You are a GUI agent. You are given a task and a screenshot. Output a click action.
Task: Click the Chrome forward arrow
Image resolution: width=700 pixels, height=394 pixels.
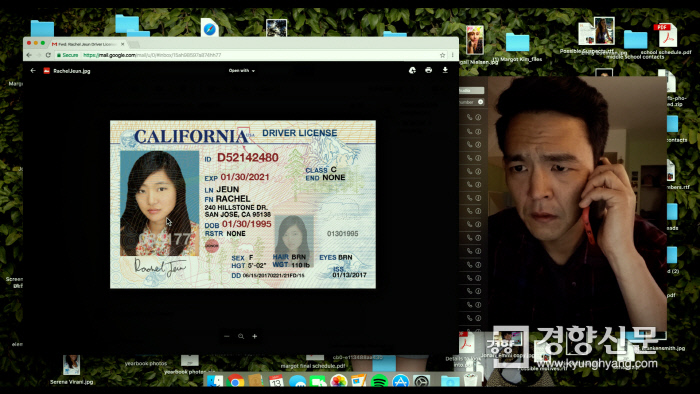(x=39, y=55)
